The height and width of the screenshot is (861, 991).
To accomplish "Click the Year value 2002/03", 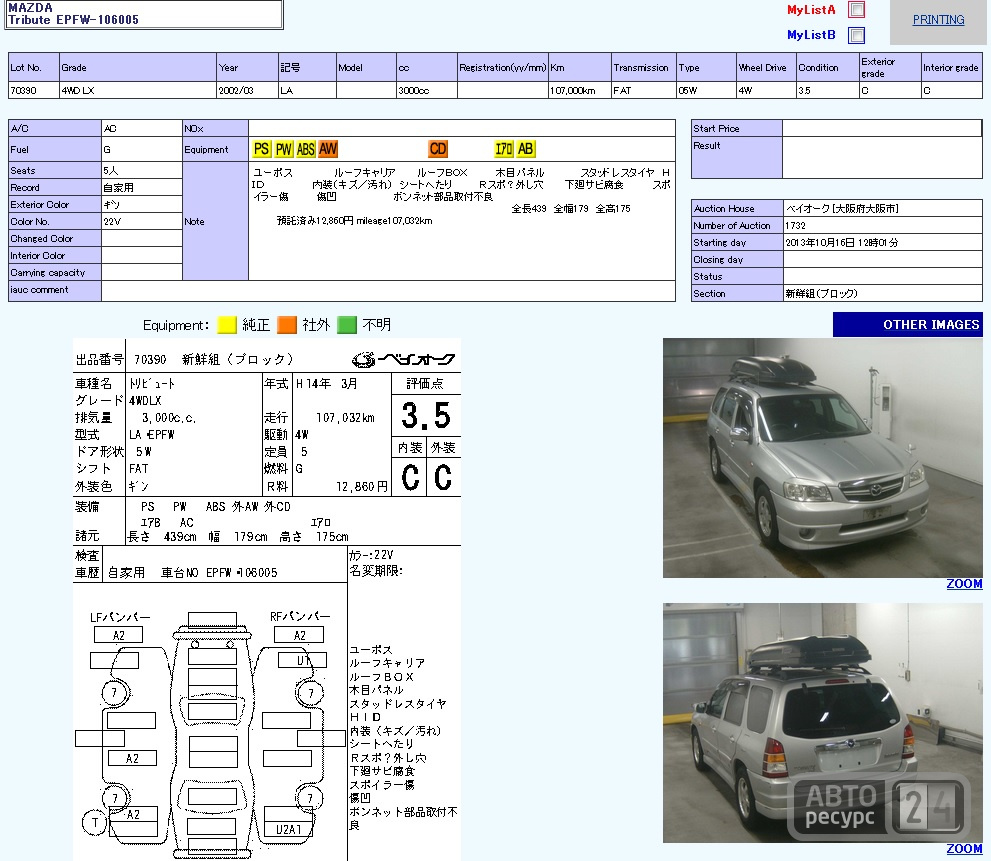I will click(236, 90).
